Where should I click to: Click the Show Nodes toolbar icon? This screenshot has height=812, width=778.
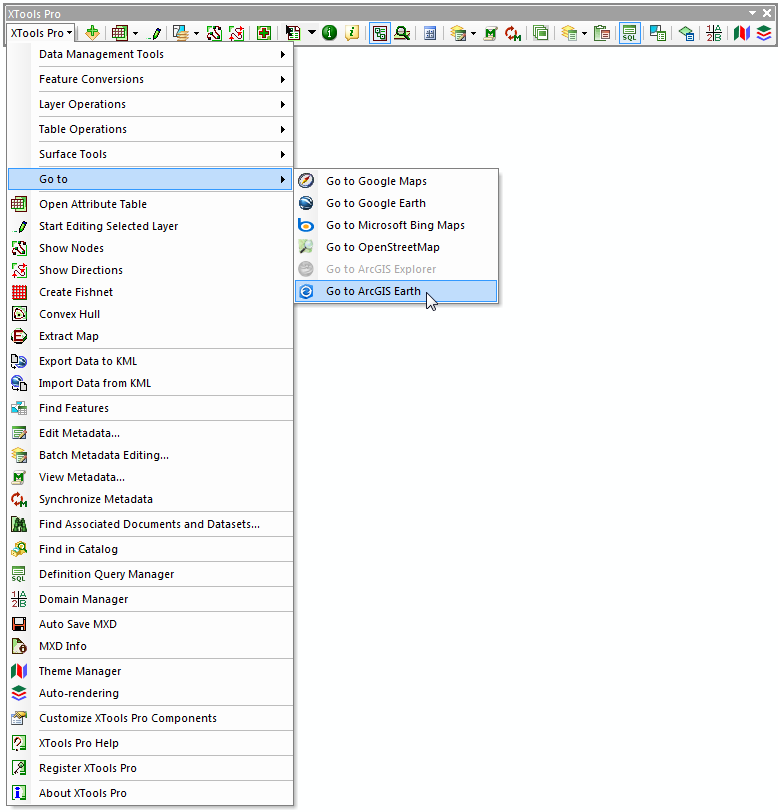coord(214,34)
